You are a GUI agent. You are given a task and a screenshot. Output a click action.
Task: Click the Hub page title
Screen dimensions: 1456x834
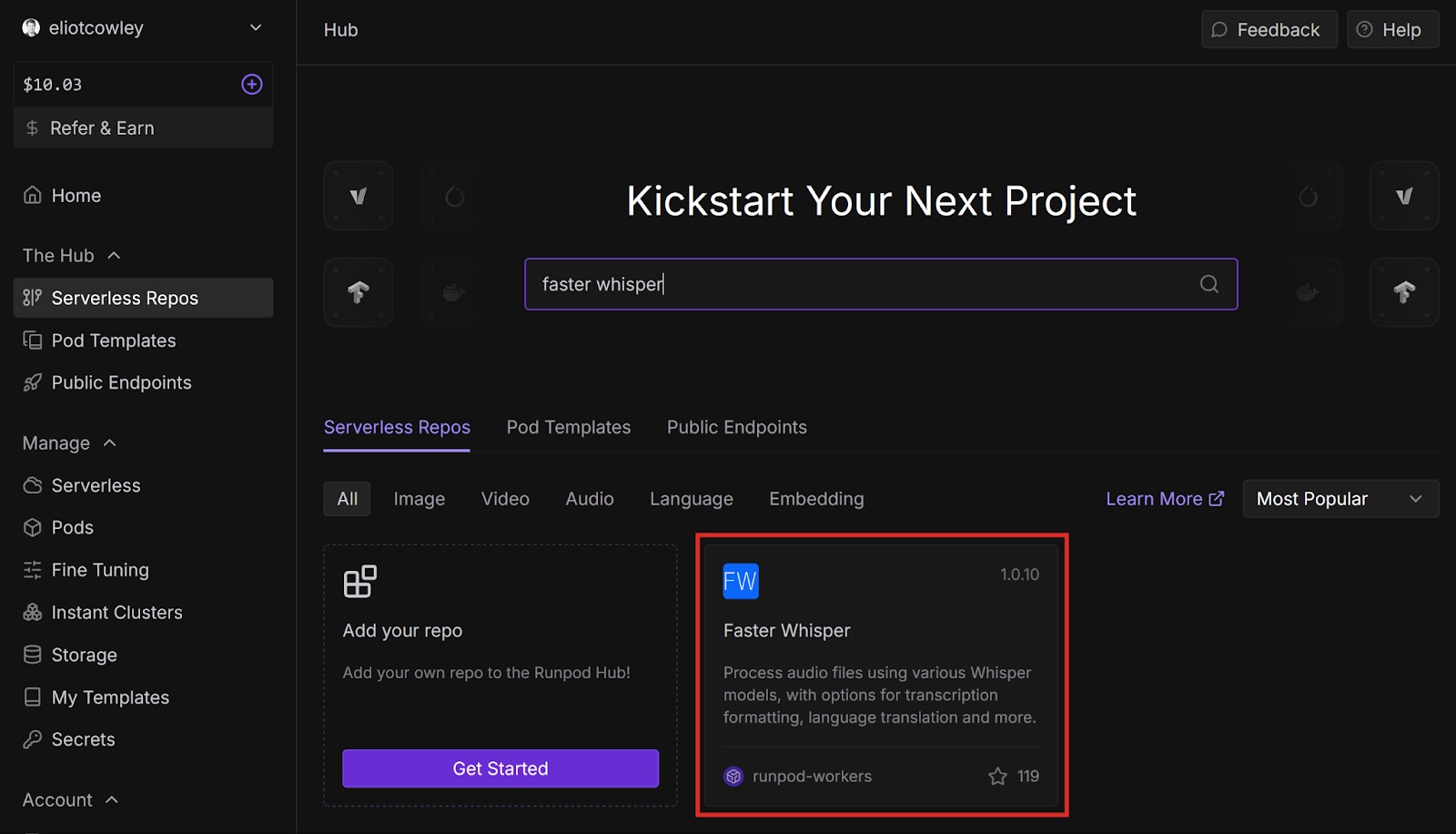pos(341,30)
